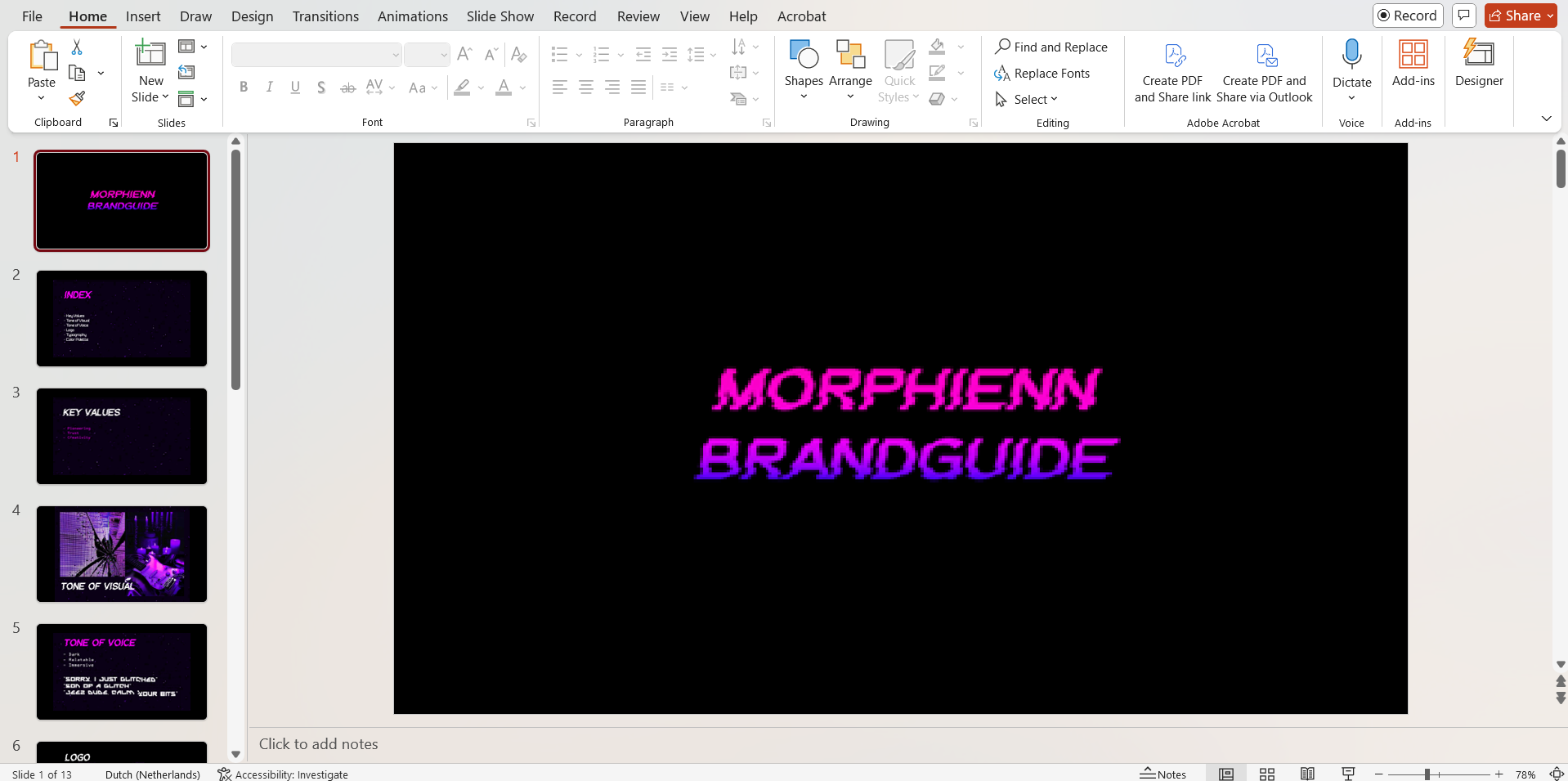Pick a font color from the swatch
1568x781 pixels.
pyautogui.click(x=504, y=88)
